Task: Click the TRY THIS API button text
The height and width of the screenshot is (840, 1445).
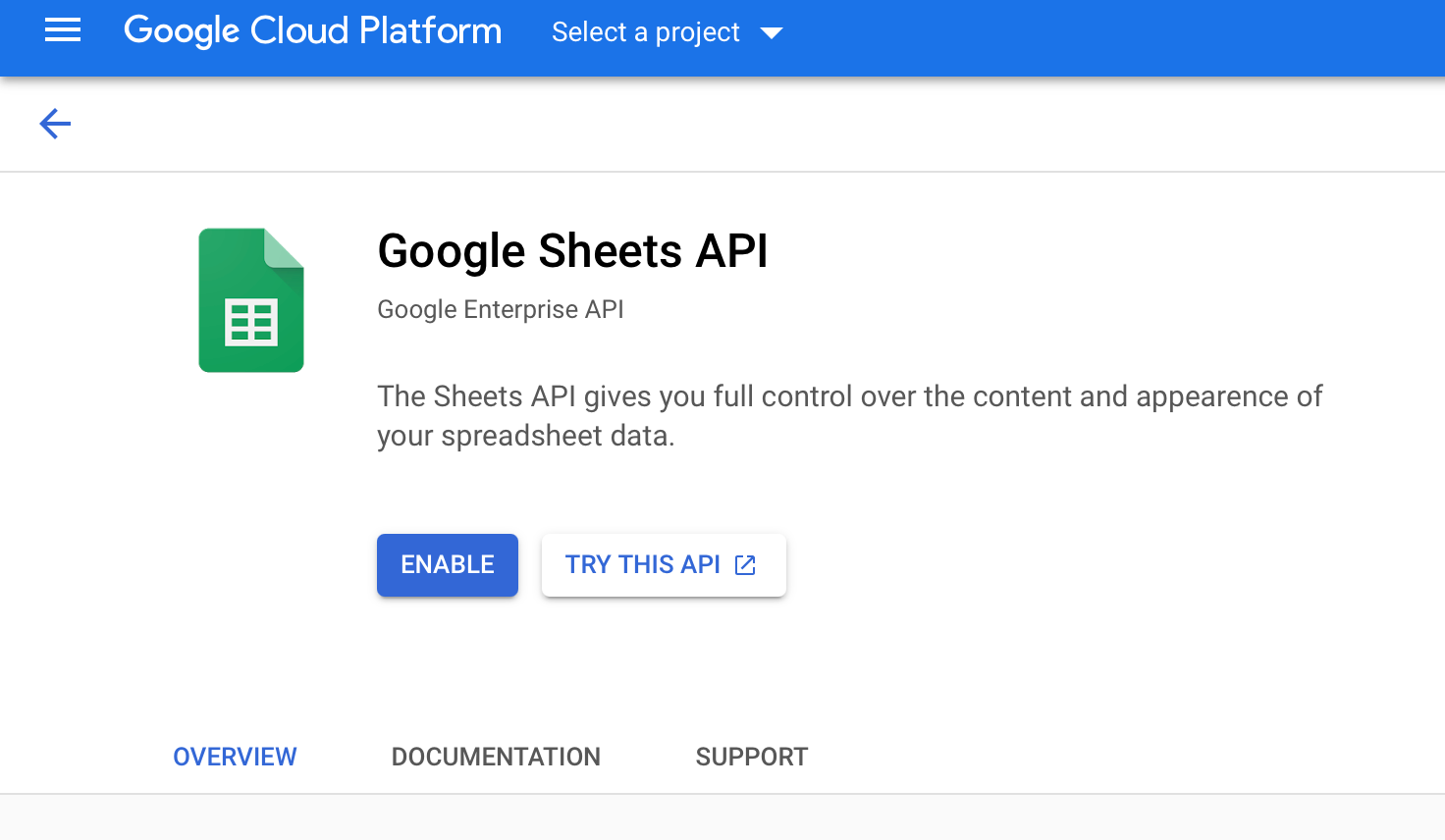Action: click(x=642, y=565)
